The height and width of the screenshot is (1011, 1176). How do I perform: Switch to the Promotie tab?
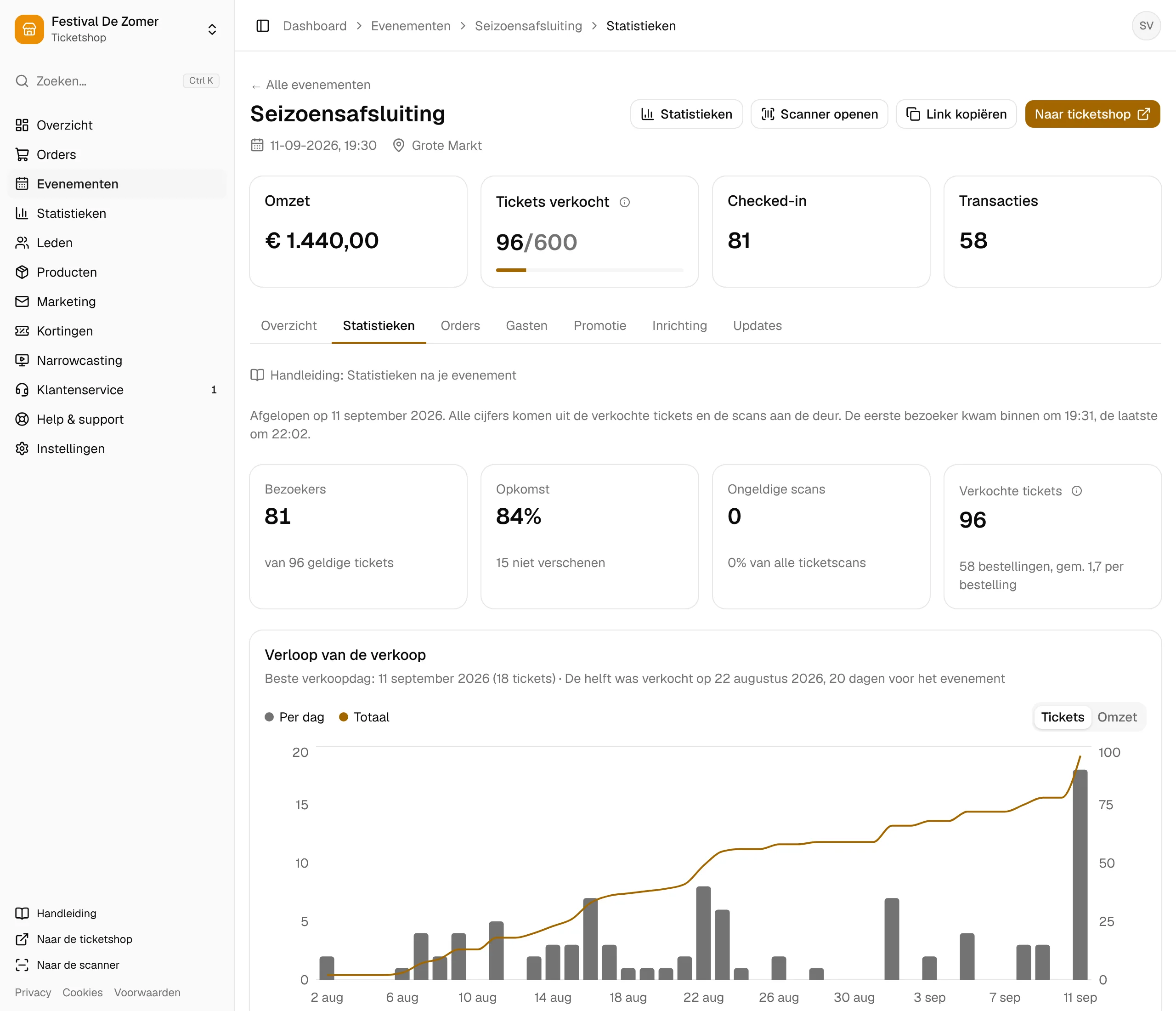(x=599, y=326)
